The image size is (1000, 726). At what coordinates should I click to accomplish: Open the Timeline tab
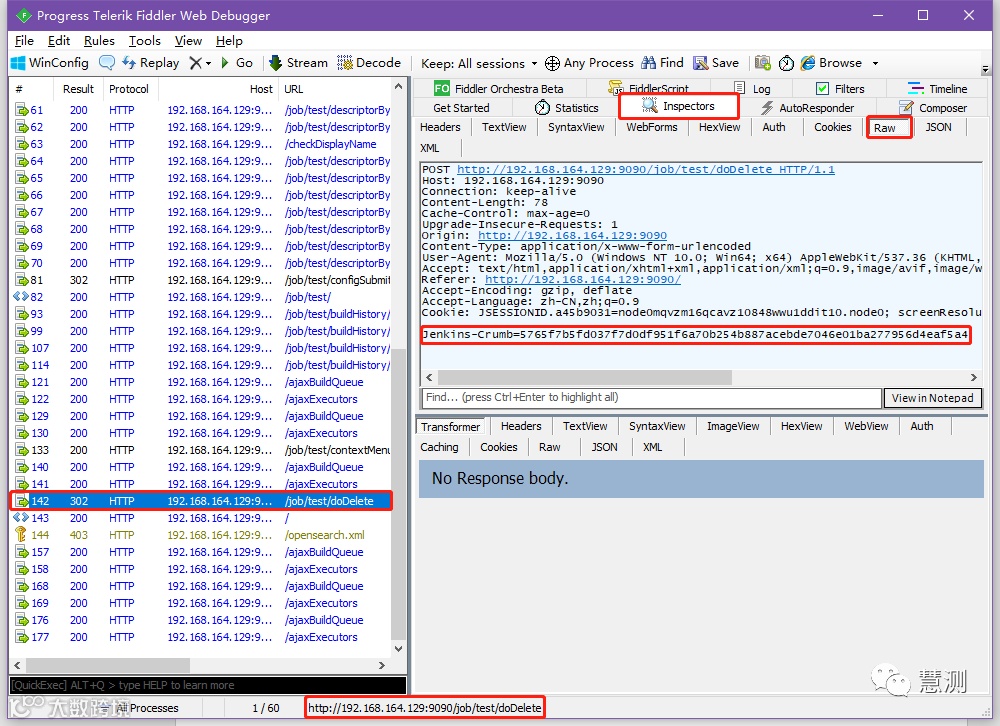(937, 89)
